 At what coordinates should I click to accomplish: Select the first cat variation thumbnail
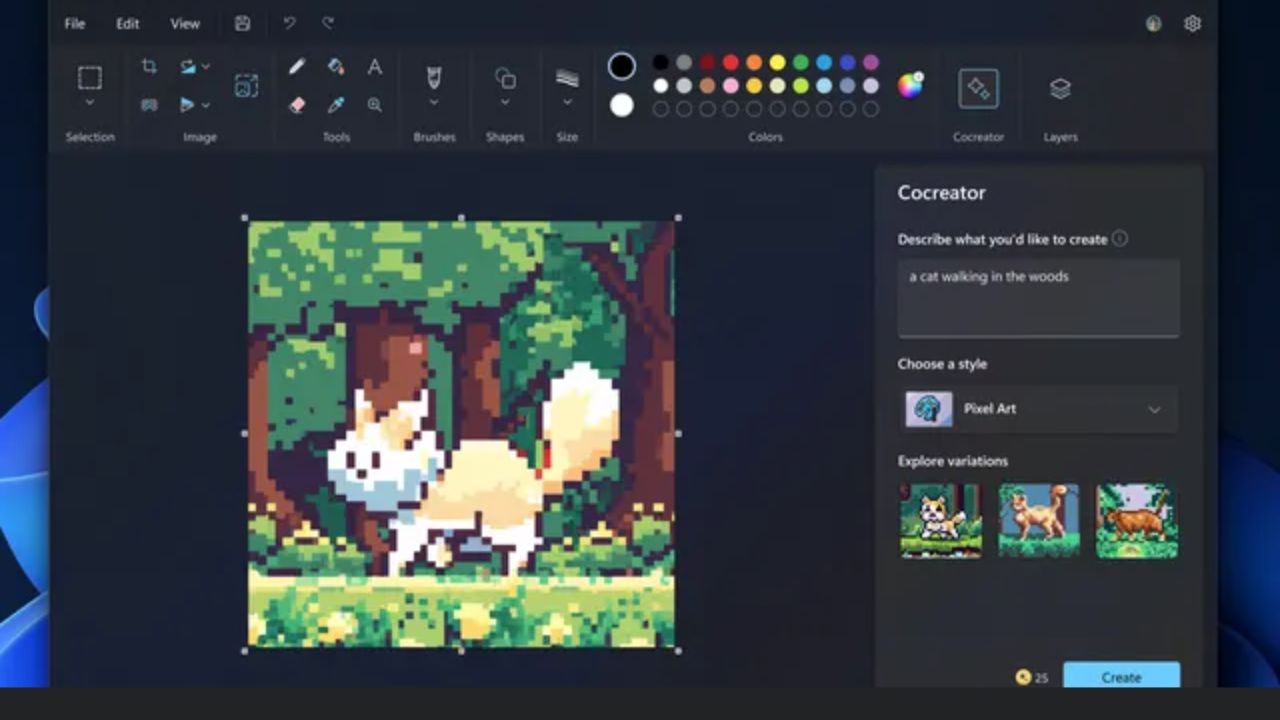940,519
